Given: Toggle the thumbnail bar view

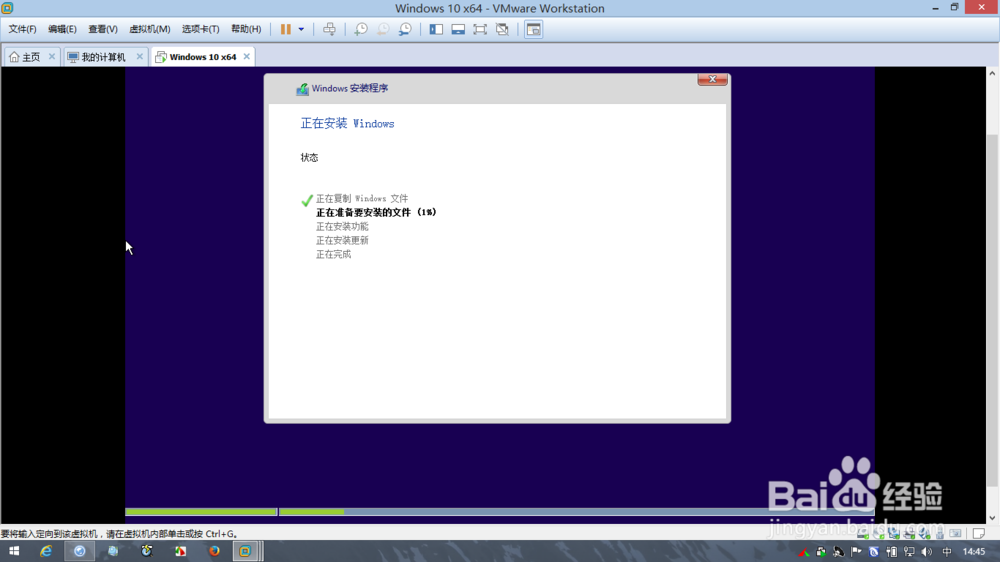Looking at the screenshot, I should pyautogui.click(x=458, y=29).
